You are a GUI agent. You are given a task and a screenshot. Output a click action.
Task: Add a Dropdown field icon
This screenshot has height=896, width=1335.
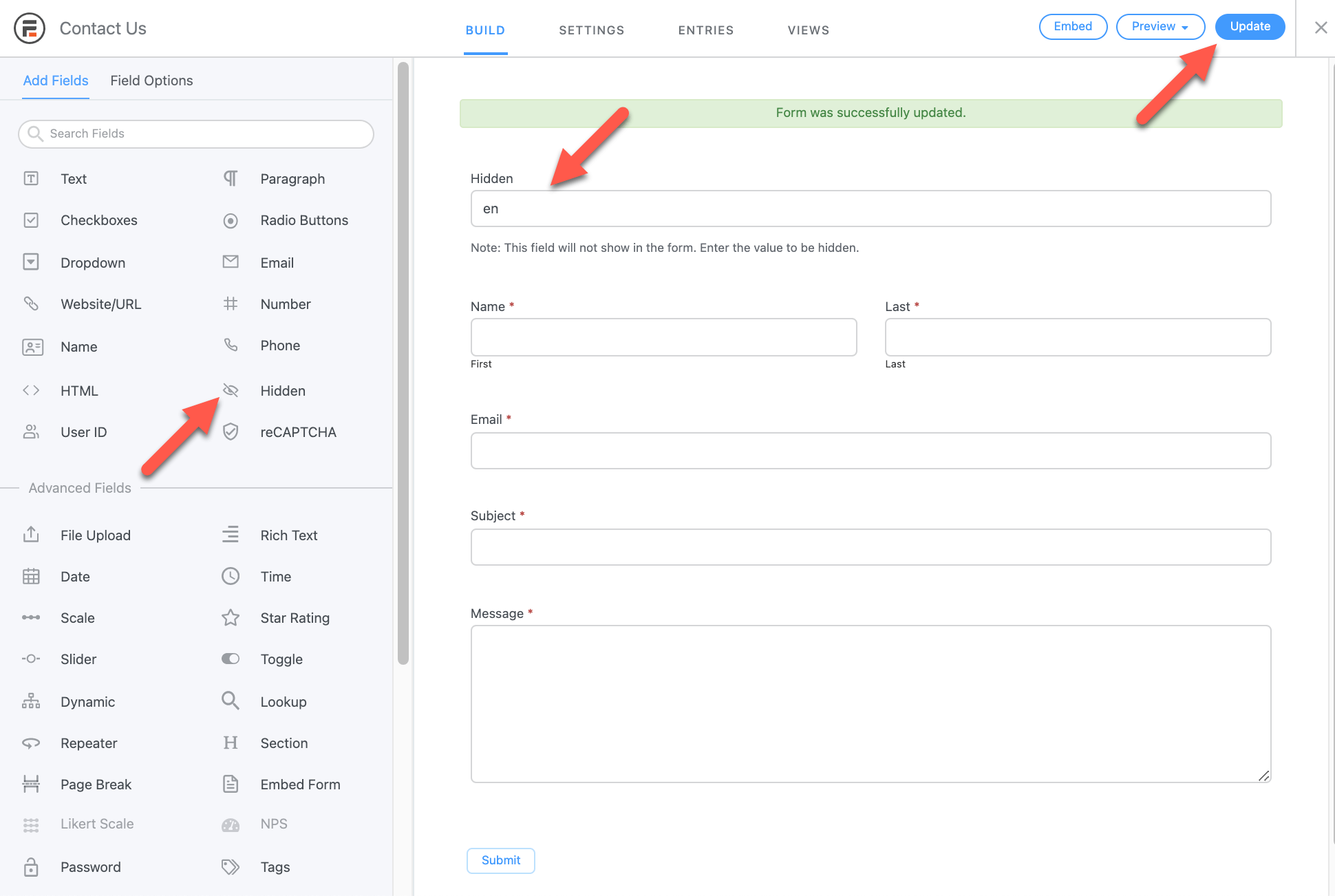[31, 262]
